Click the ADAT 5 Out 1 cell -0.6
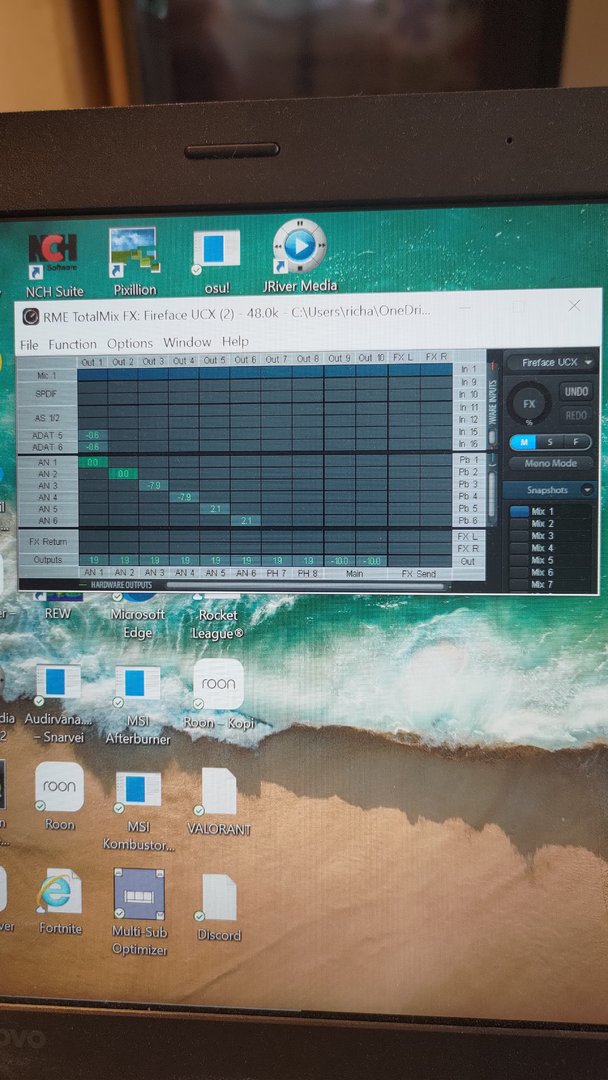 pos(92,435)
